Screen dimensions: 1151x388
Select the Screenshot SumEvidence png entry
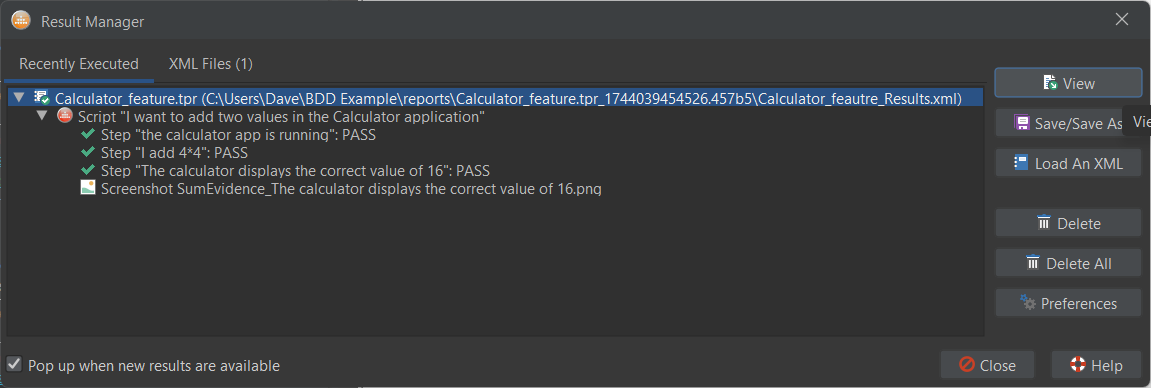(341, 188)
